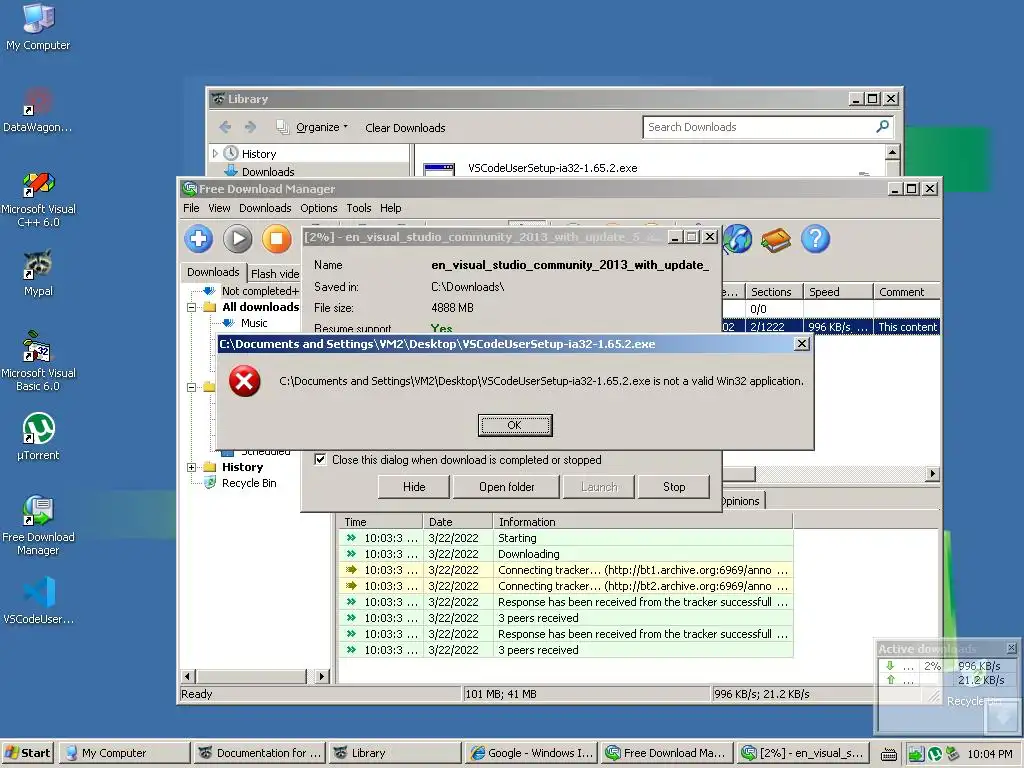Click Library list scroll up arrow
The image size is (1024, 768).
point(892,152)
